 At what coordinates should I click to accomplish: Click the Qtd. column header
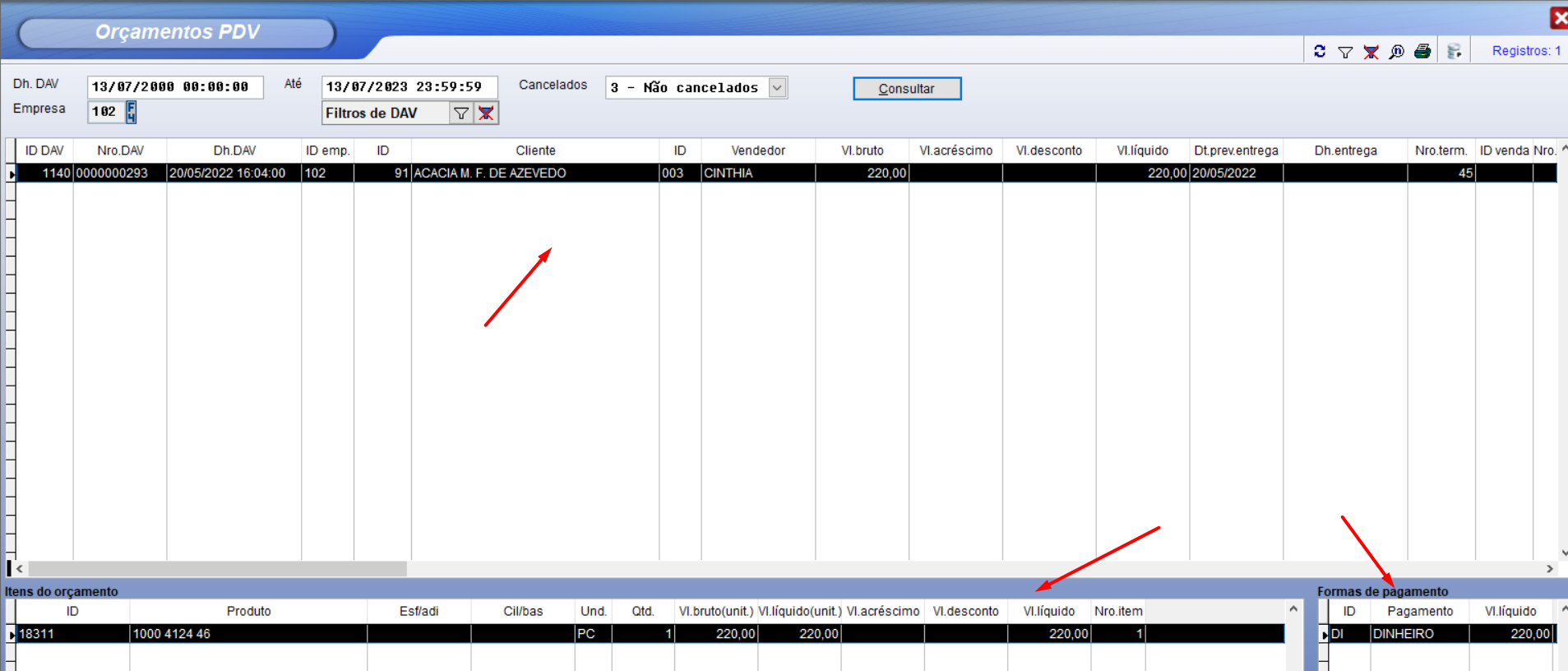click(643, 611)
